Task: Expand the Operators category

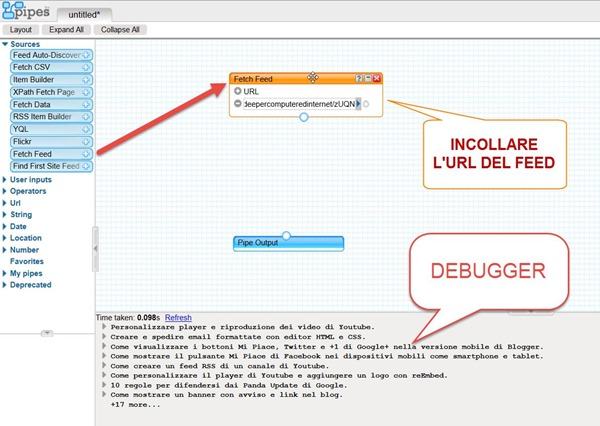Action: click(x=4, y=191)
